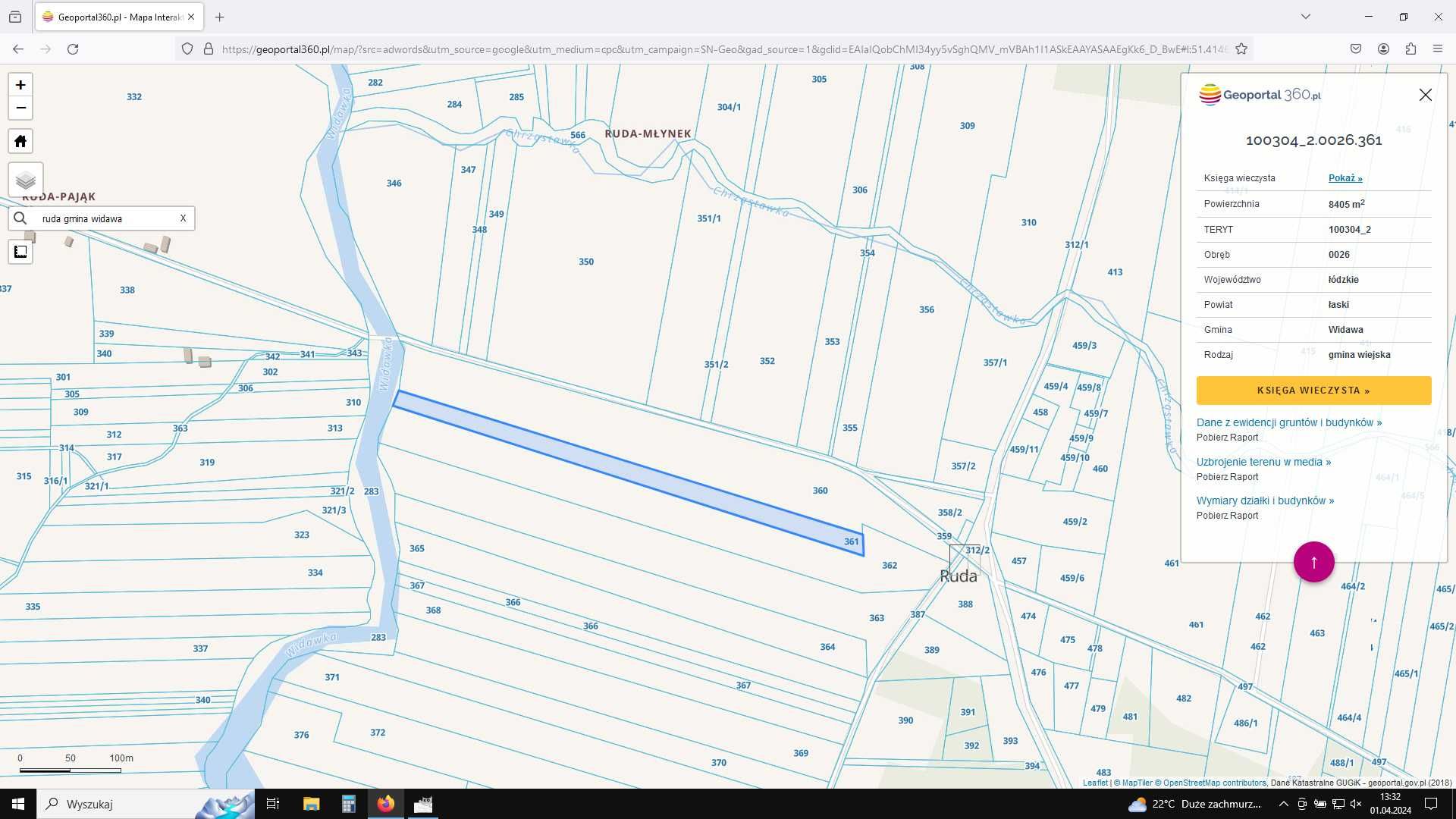Image resolution: width=1456 pixels, height=819 pixels.
Task: Click the area value 8405 m²
Action: pos(1347,204)
